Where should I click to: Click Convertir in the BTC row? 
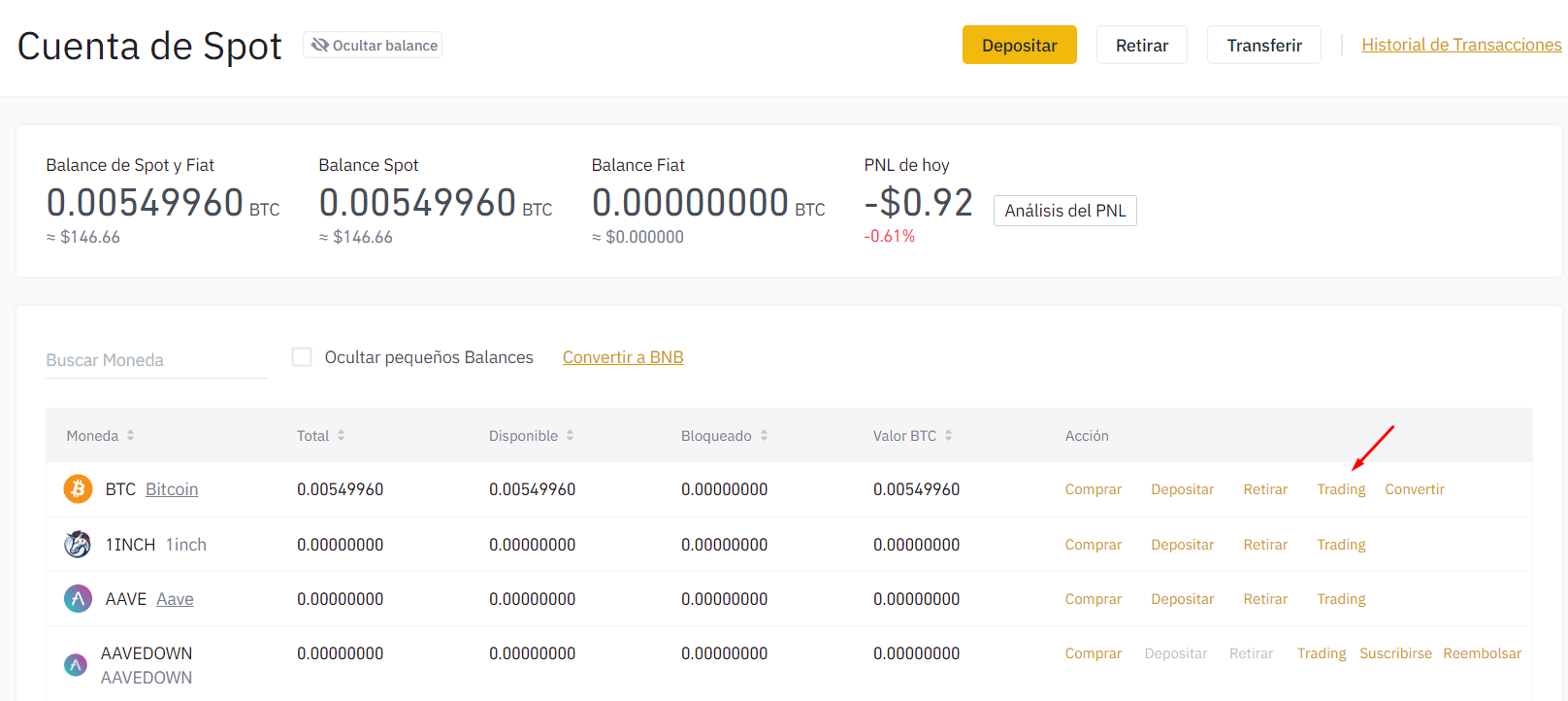click(x=1414, y=489)
